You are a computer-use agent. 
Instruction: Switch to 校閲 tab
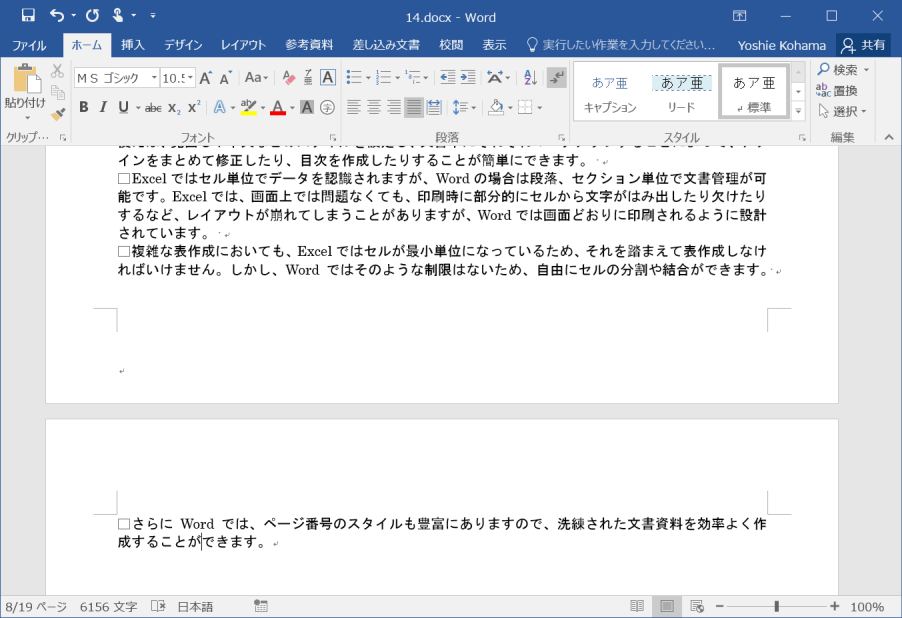[451, 45]
